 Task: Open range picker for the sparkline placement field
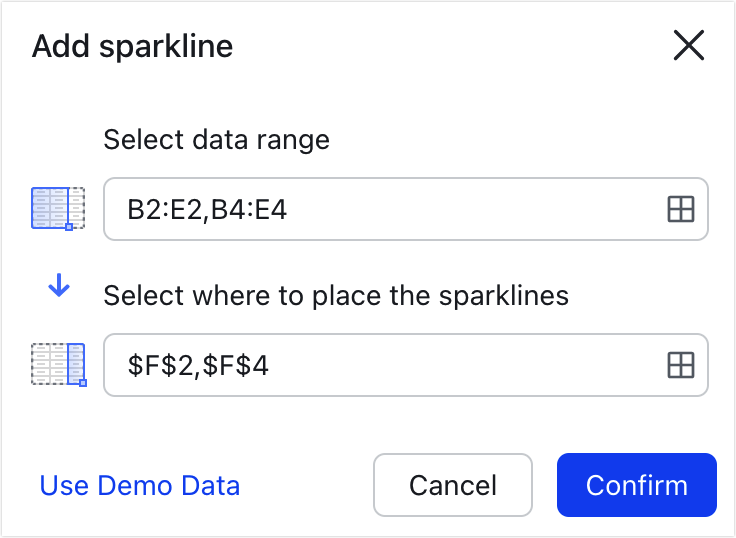(x=681, y=365)
